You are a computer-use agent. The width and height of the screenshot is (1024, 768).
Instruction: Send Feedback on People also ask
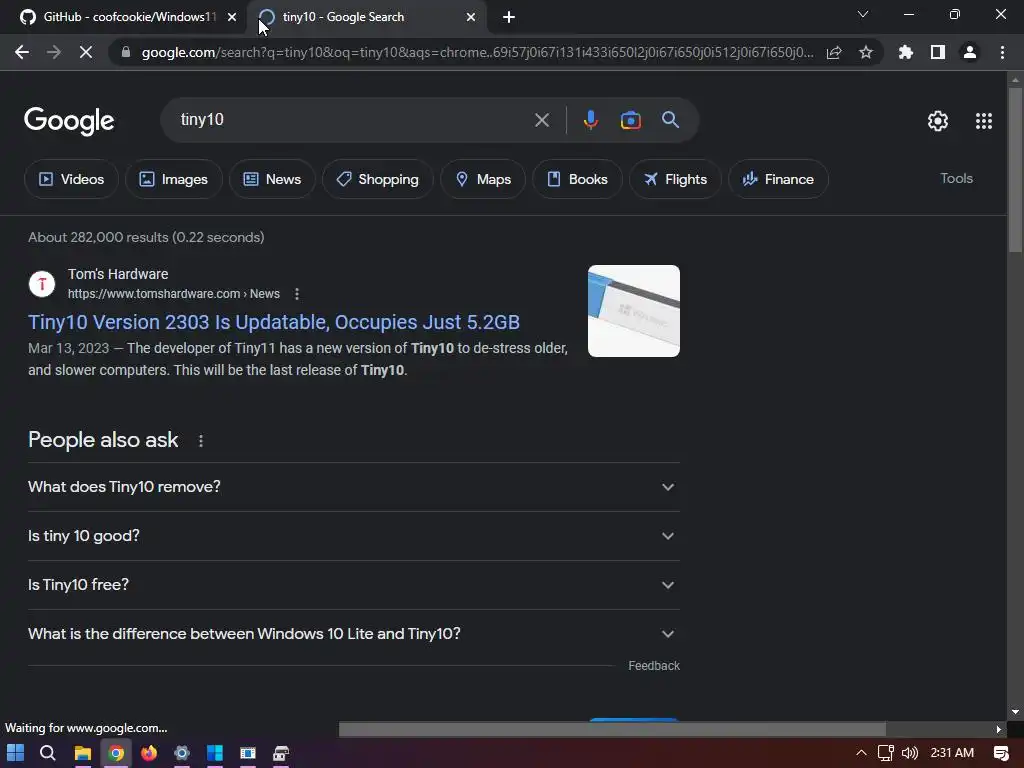654,665
